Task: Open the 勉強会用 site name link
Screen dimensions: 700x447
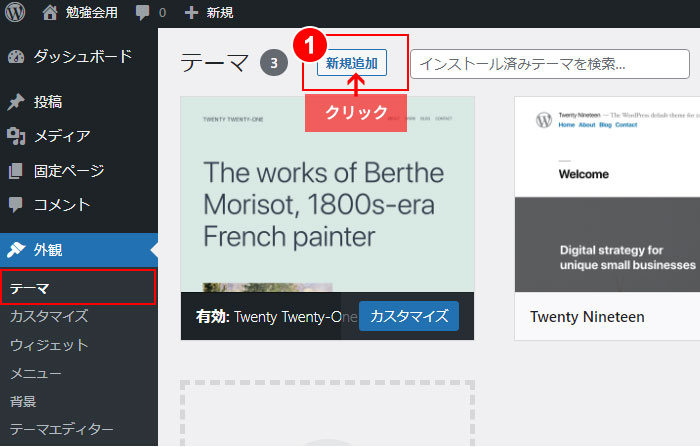Action: [x=92, y=13]
